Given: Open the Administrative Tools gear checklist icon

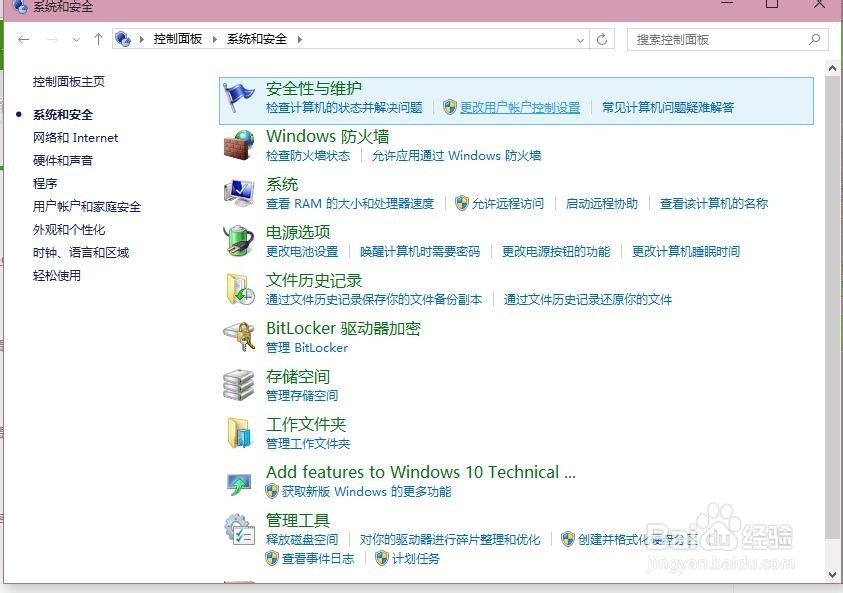Looking at the screenshot, I should point(239,529).
